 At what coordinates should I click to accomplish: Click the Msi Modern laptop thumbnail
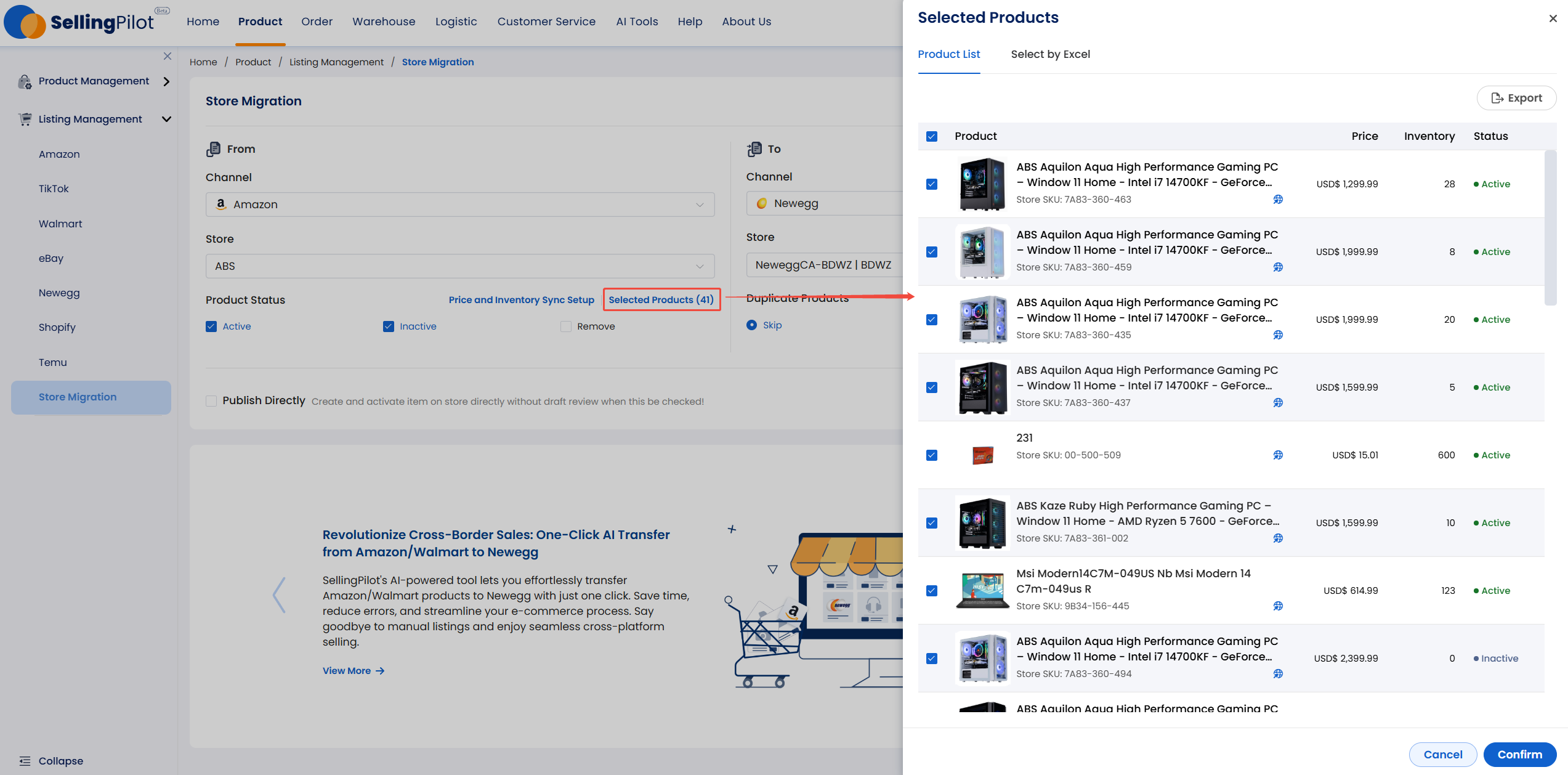click(x=982, y=590)
